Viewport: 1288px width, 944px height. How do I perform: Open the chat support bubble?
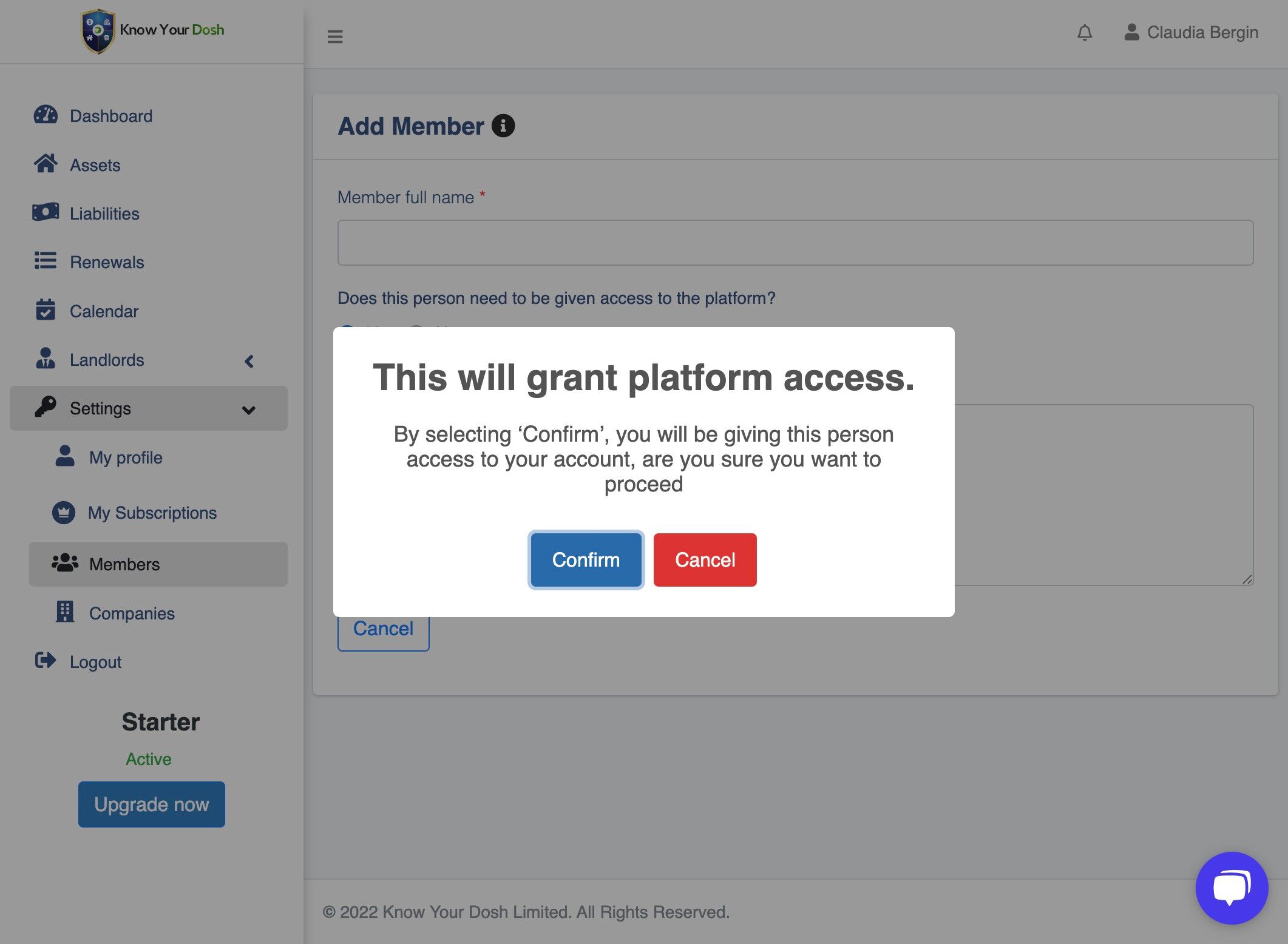coord(1231,888)
